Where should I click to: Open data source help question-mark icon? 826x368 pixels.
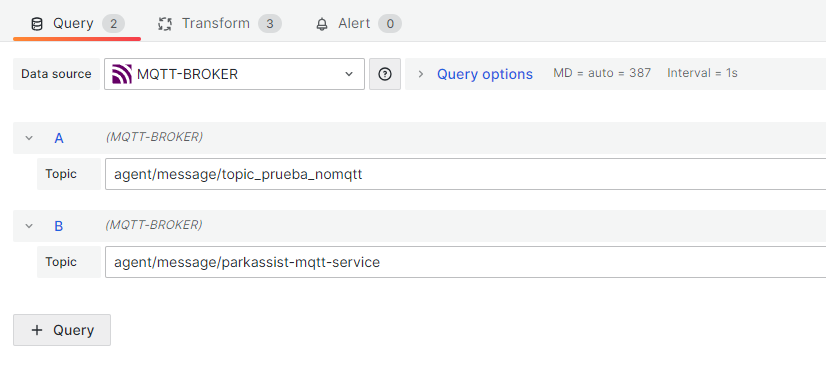(385, 74)
